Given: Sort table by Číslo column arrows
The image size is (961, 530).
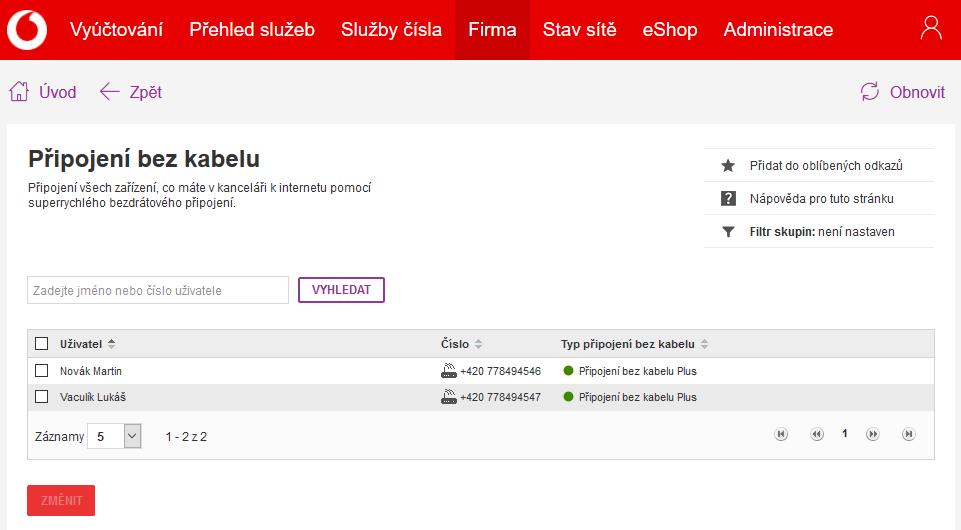Looking at the screenshot, I should coord(478,344).
